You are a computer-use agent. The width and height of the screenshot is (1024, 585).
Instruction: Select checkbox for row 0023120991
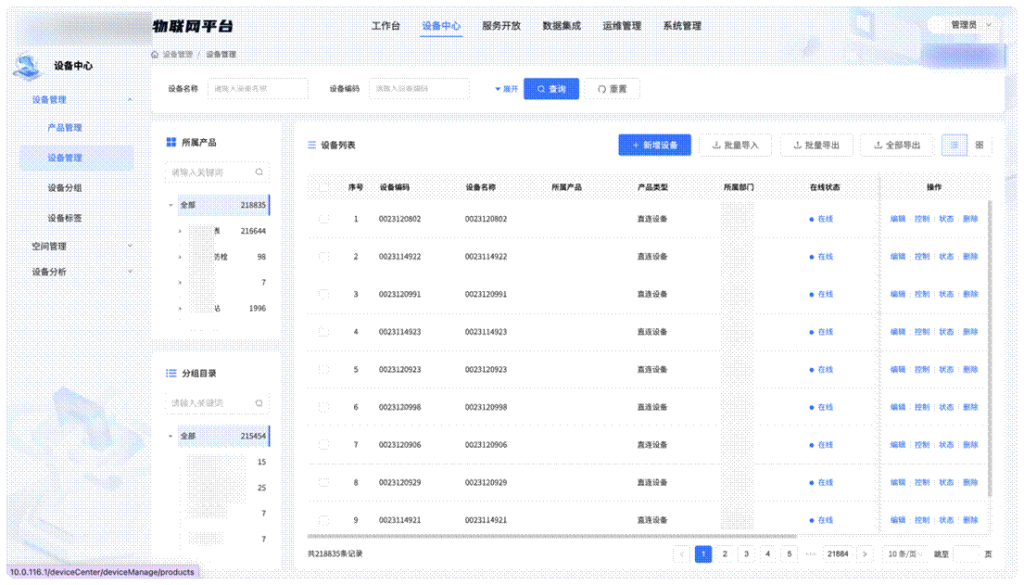tap(324, 294)
